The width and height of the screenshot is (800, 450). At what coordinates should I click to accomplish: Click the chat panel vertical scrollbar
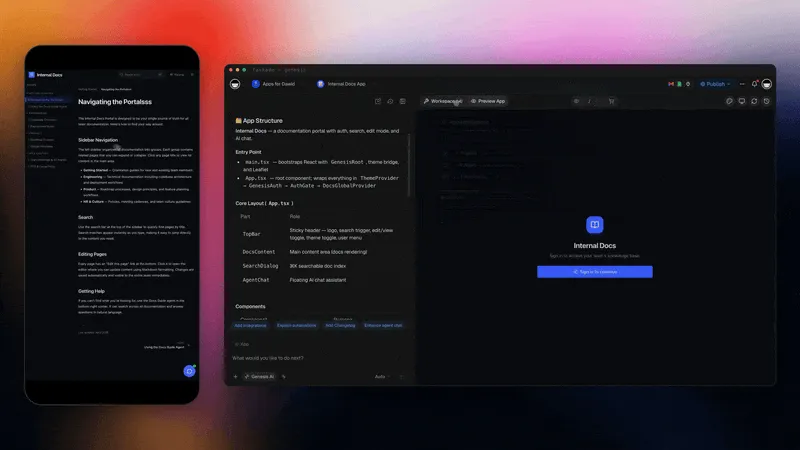pos(409,166)
